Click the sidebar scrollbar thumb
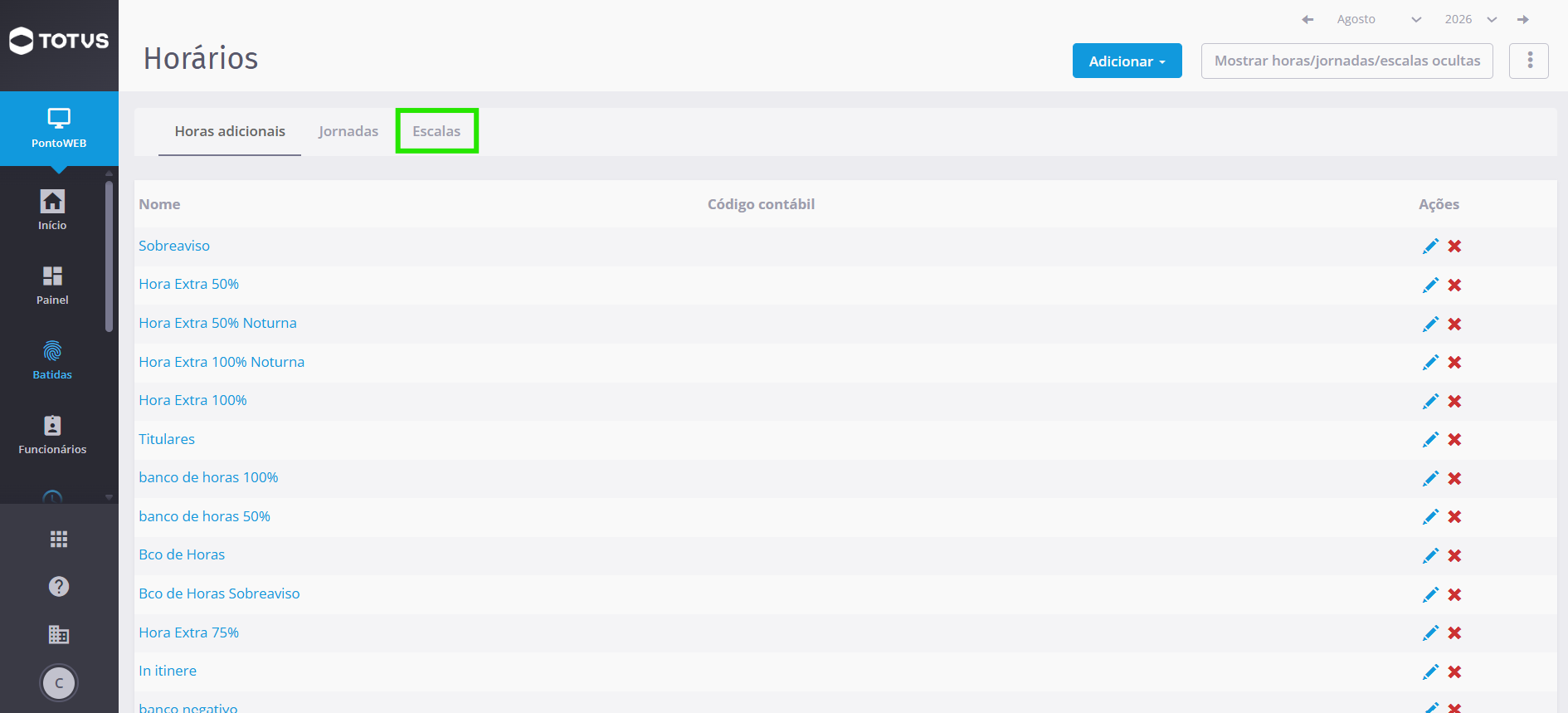 109,256
